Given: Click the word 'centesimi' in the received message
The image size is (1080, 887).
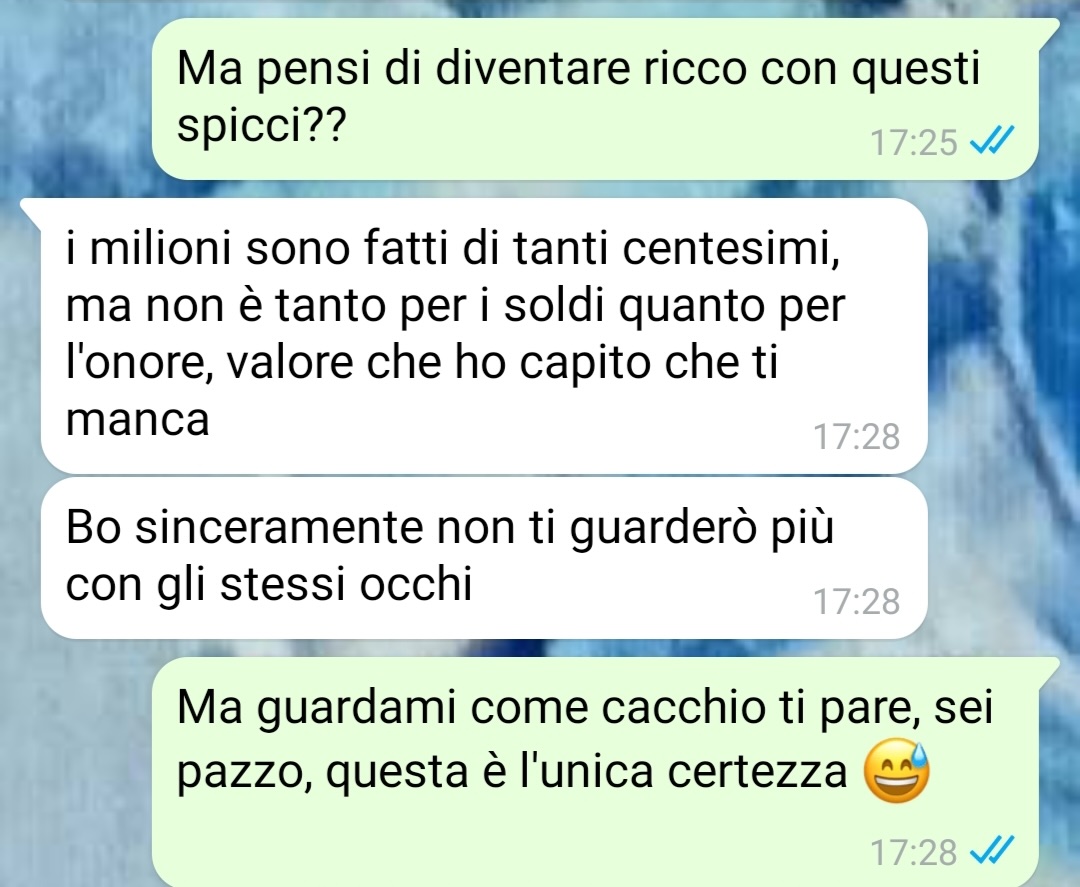Looking at the screenshot, I should pyautogui.click(x=730, y=248).
